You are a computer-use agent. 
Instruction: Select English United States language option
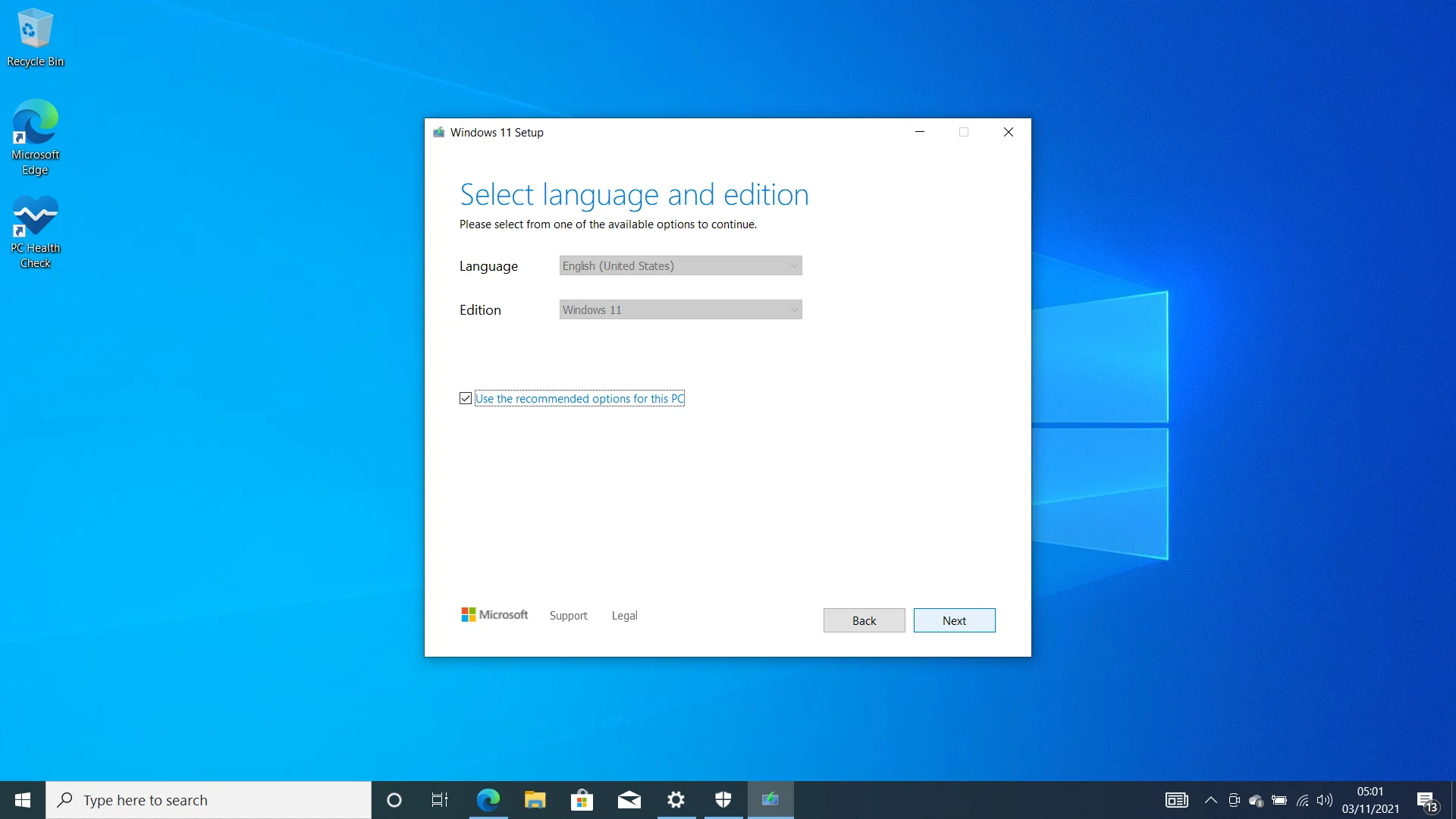point(680,265)
